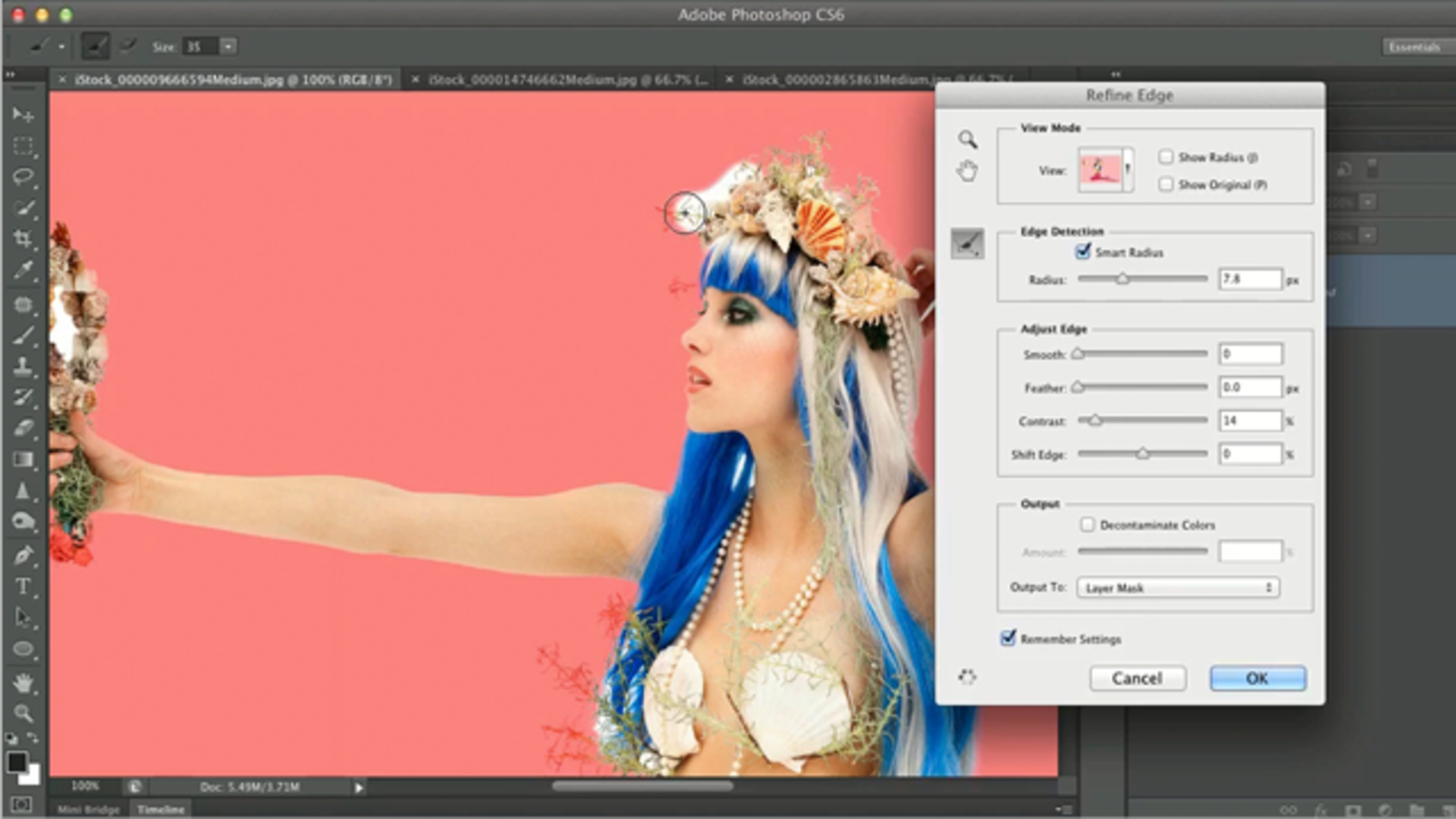This screenshot has height=819, width=1456.
Task: Enable Decontaminate Colors checkbox
Action: point(1087,524)
